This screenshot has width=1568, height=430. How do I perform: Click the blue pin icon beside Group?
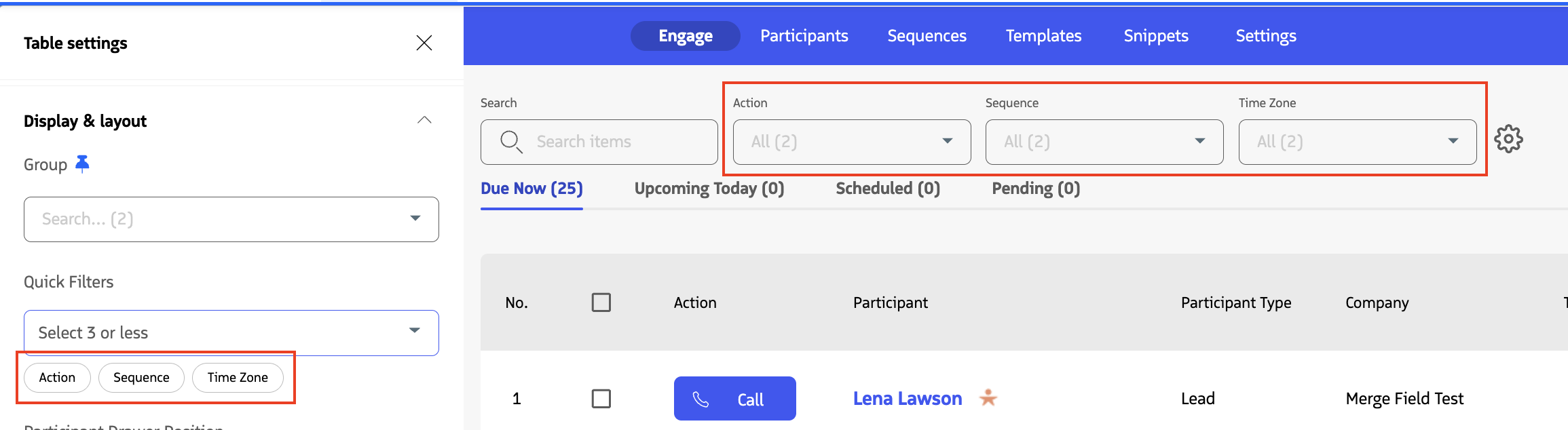[x=82, y=164]
